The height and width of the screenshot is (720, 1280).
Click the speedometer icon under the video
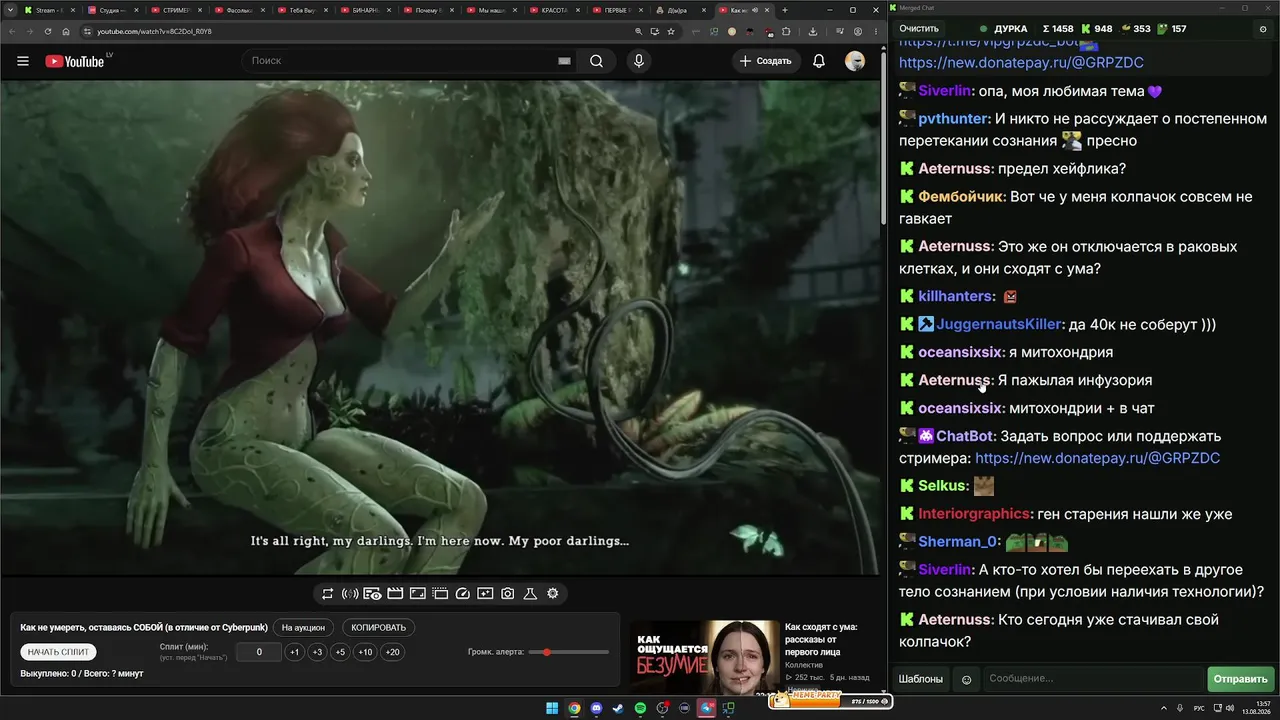coord(463,594)
